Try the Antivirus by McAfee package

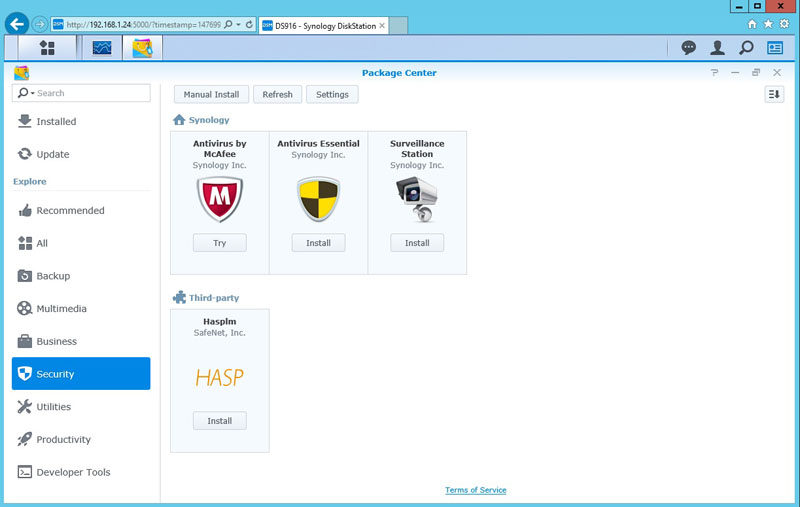click(x=219, y=243)
